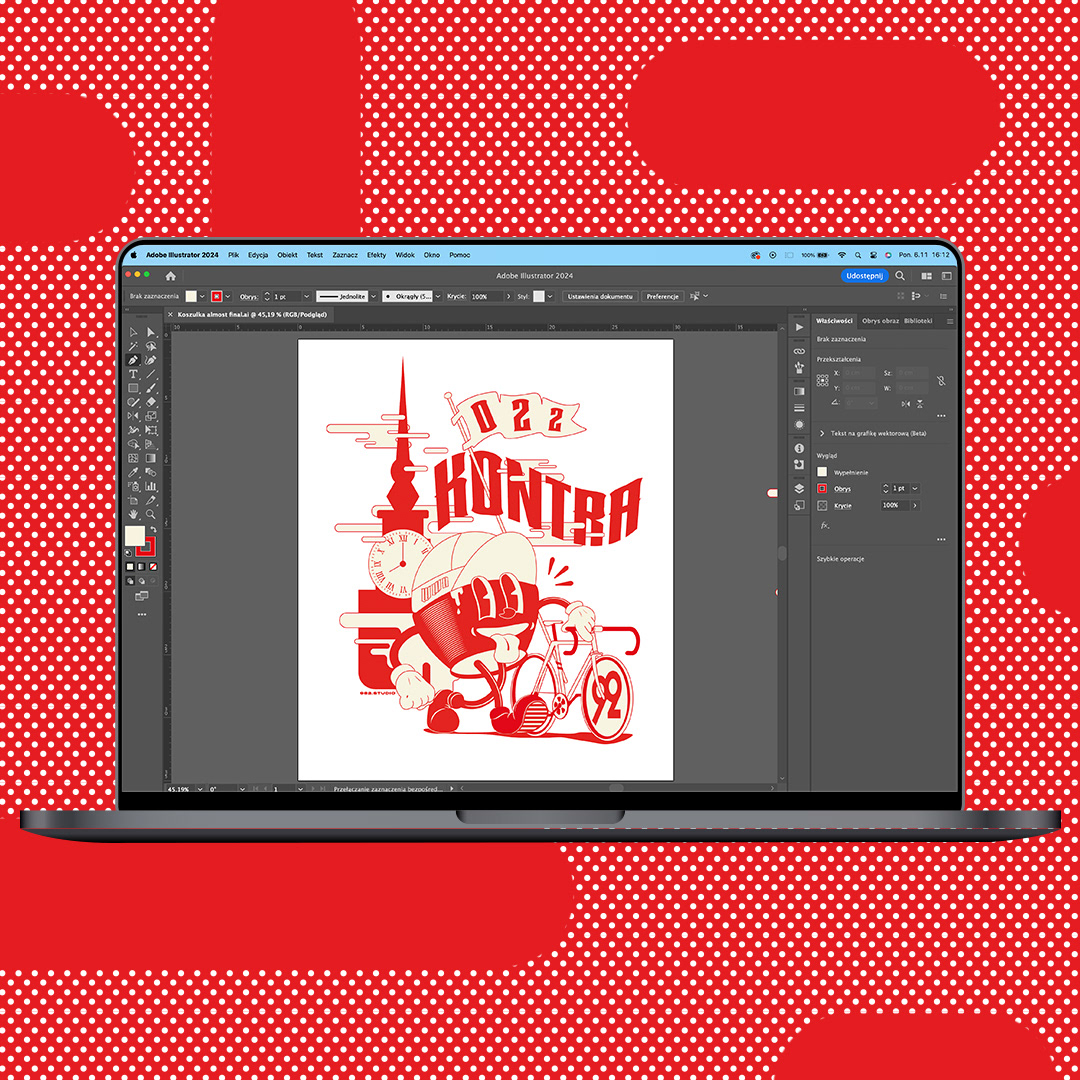
Task: Toggle Draw Normal mode
Action: point(130,580)
